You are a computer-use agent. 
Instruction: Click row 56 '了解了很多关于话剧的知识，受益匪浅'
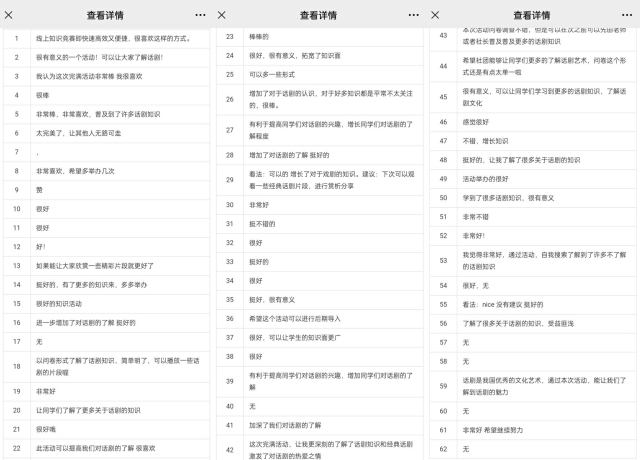[x=518, y=324]
